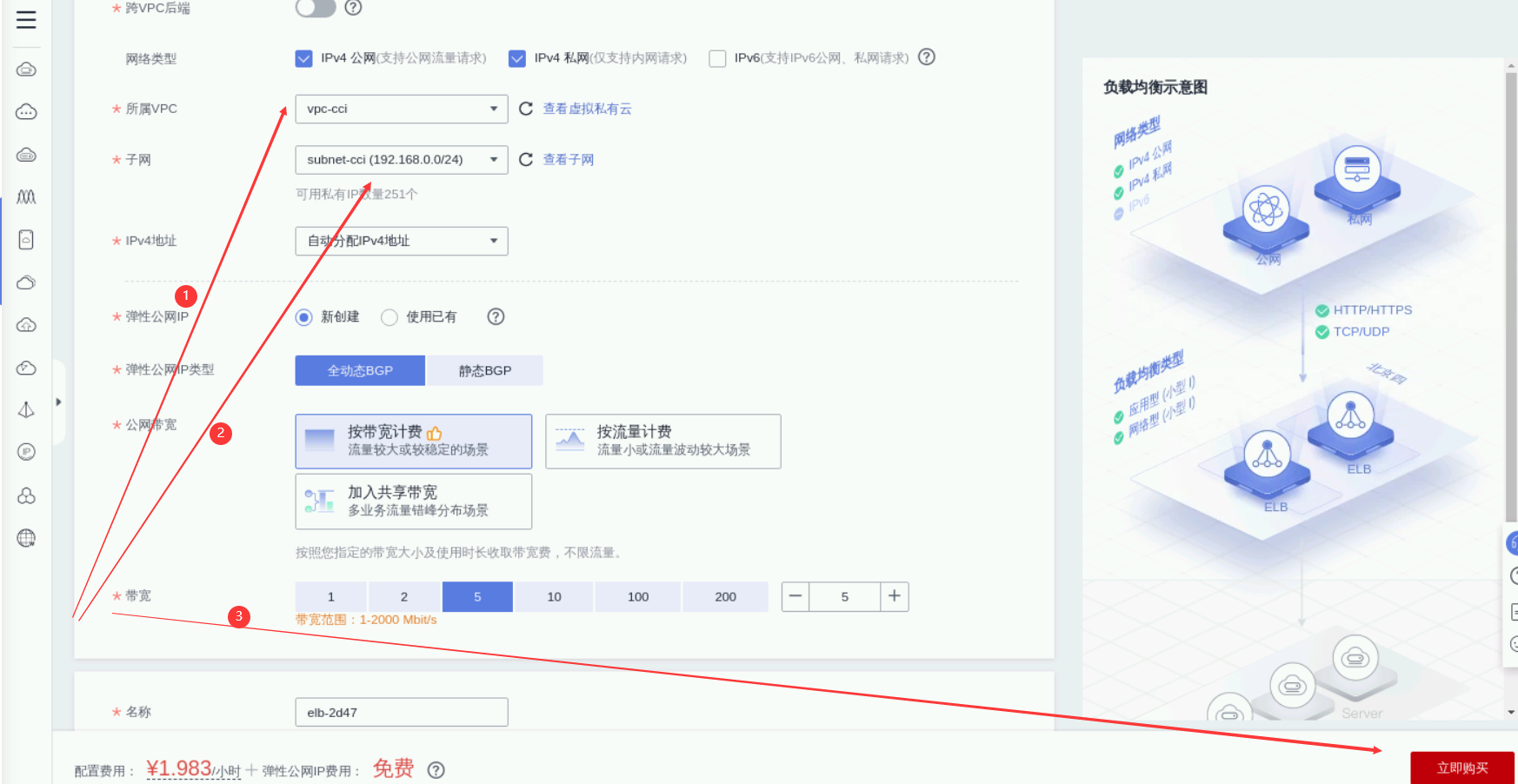This screenshot has height=784, width=1518.
Task: Click the diagram panel scroll-down arrow
Action: tap(1511, 712)
